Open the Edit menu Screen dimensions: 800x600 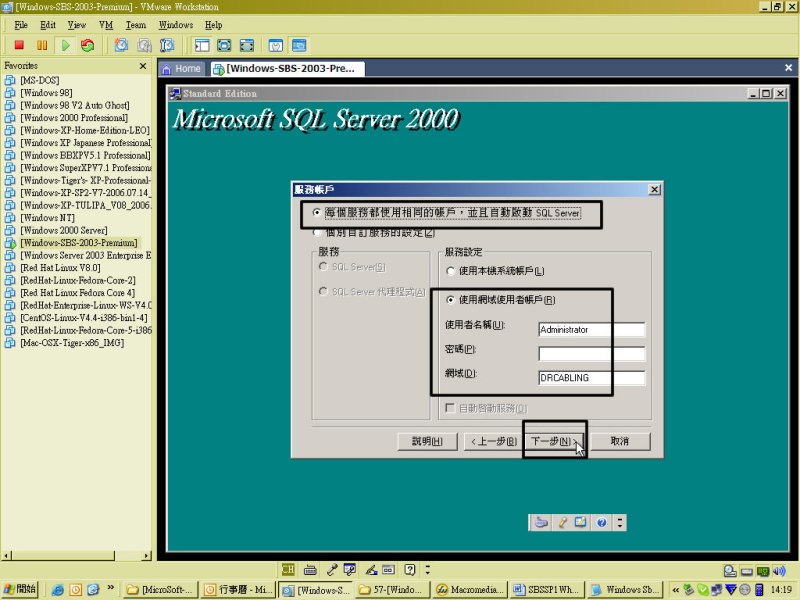(48, 25)
